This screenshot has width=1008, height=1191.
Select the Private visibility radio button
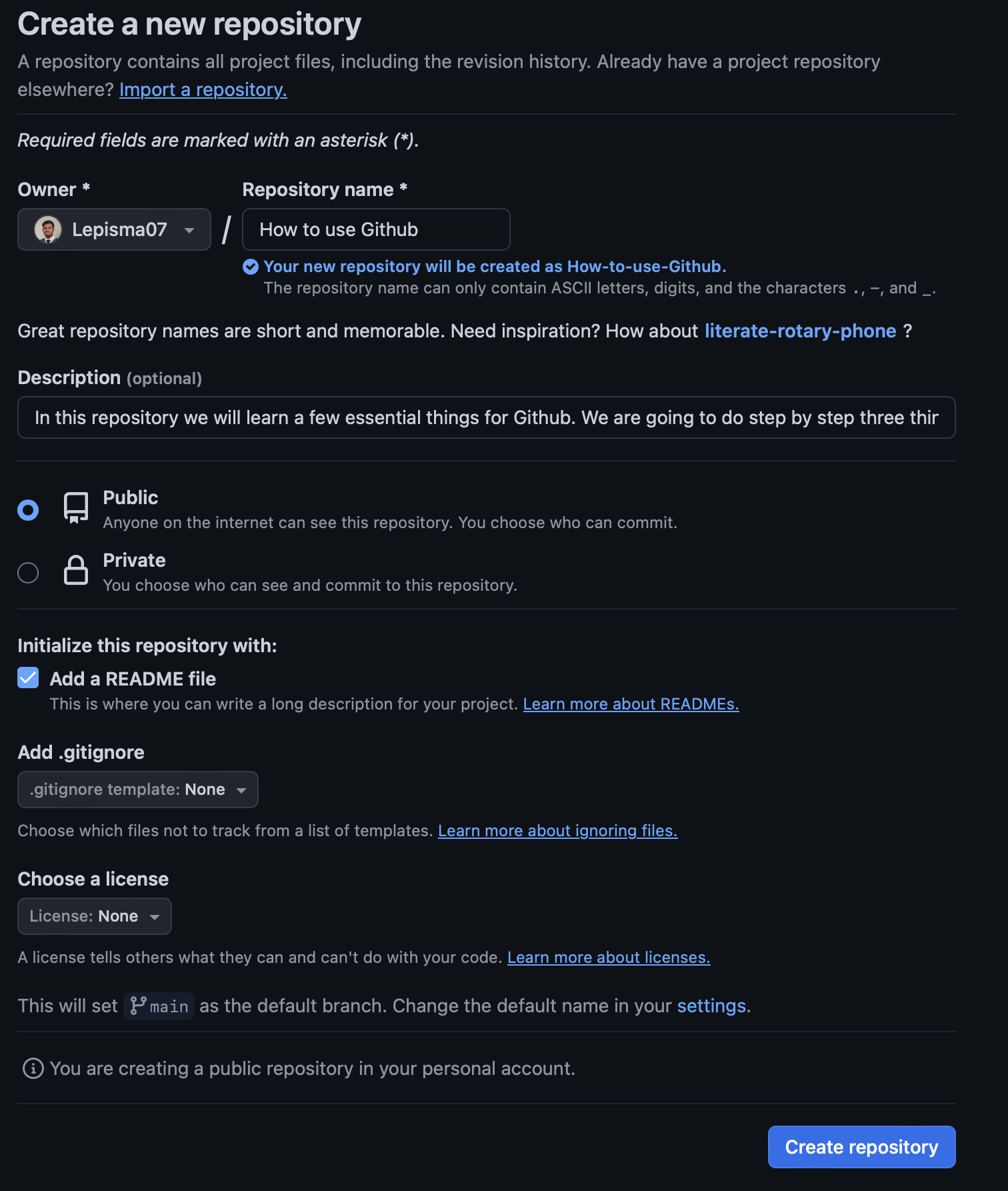coord(28,573)
